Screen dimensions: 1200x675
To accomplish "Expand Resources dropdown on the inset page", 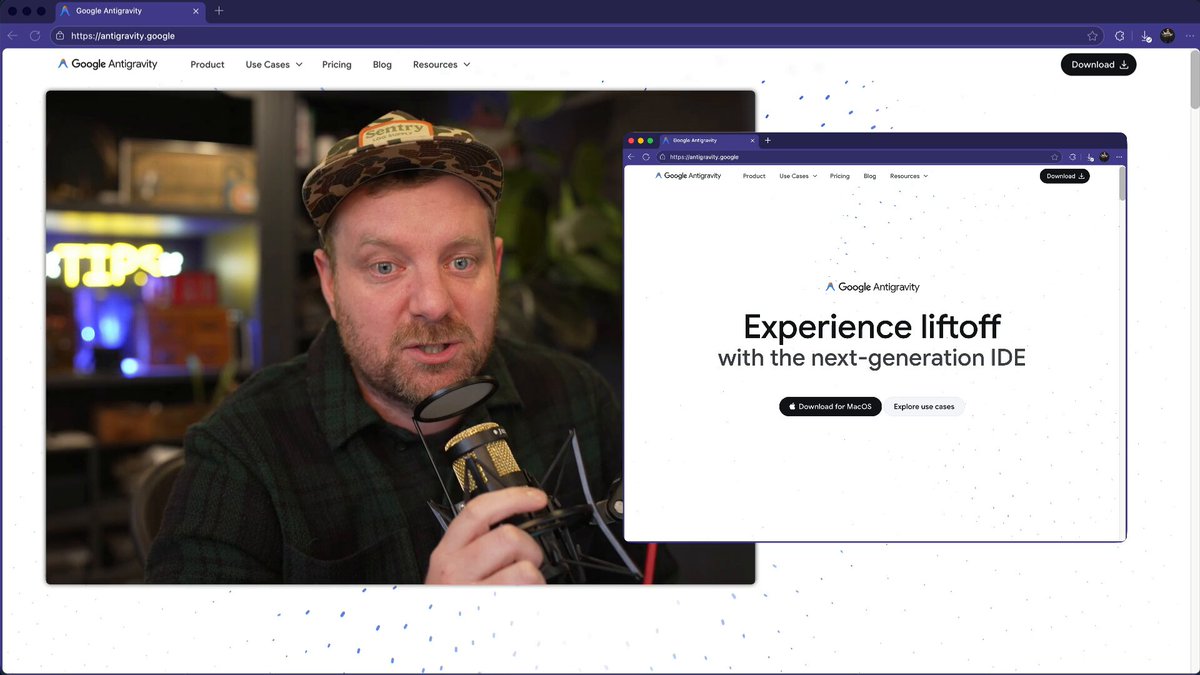I will 909,176.
